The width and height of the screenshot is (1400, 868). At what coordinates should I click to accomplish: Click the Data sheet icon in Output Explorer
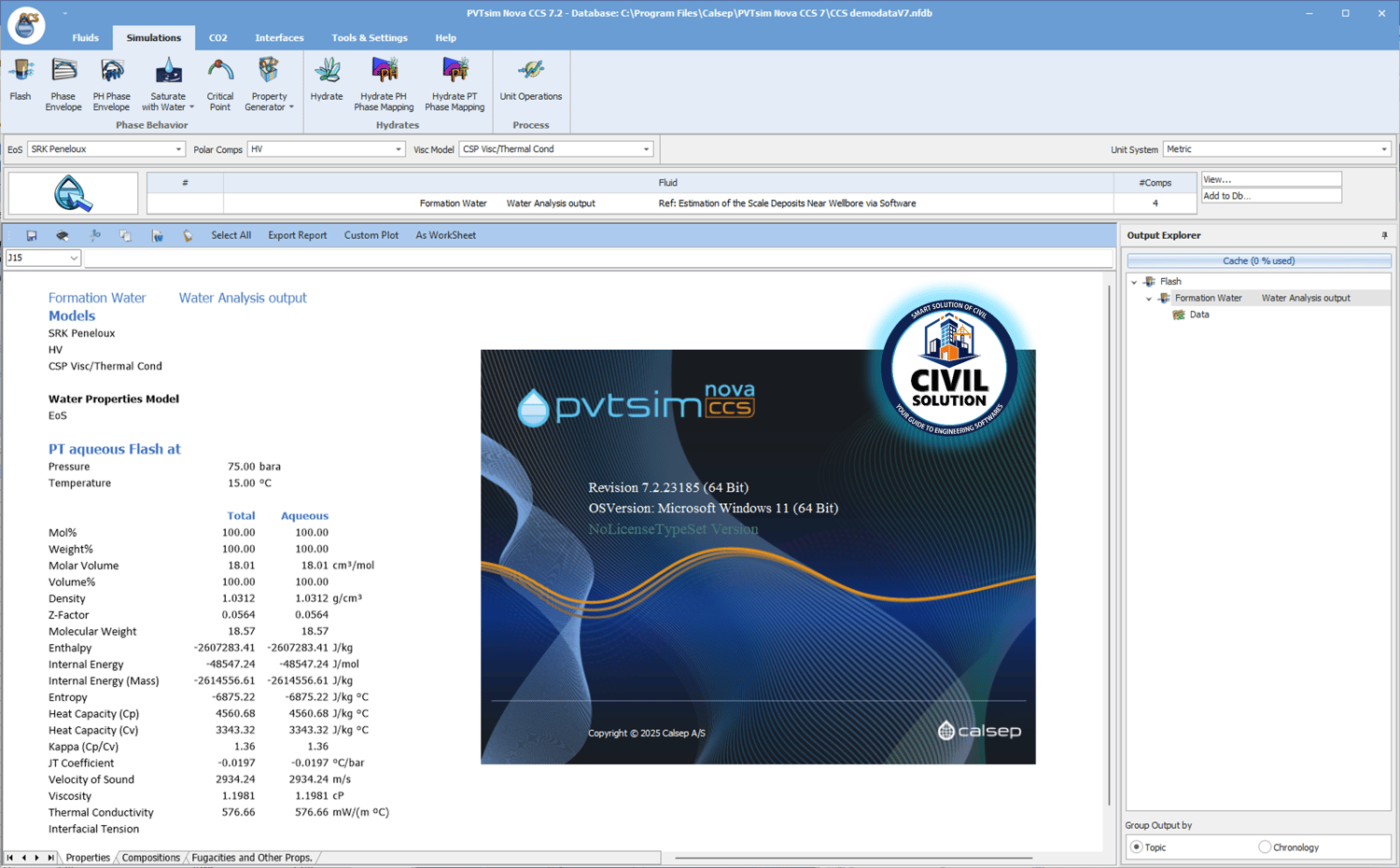(1179, 315)
